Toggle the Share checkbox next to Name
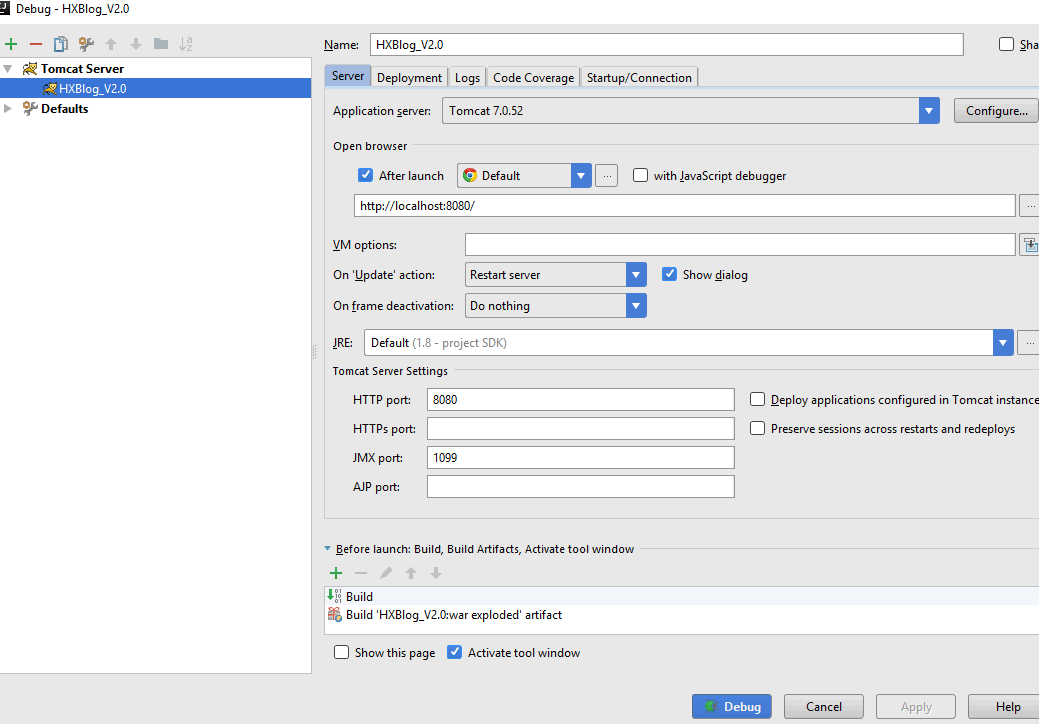Image resolution: width=1039 pixels, height=724 pixels. coord(1007,44)
